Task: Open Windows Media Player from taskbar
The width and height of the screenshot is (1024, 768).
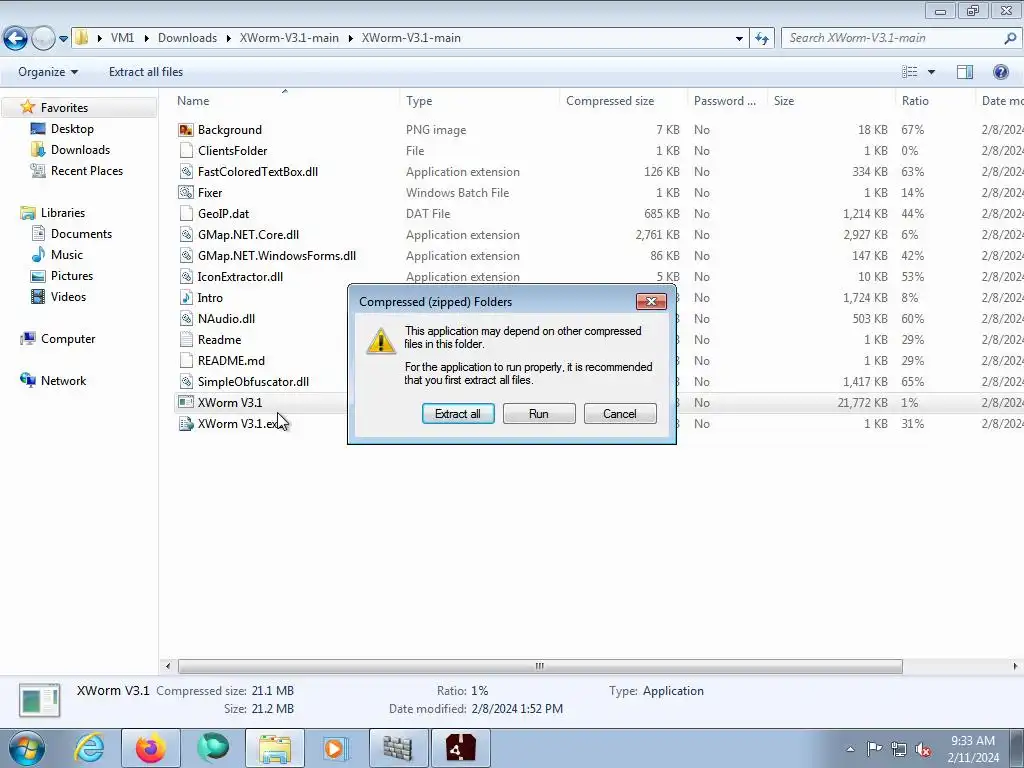Action: click(x=335, y=748)
